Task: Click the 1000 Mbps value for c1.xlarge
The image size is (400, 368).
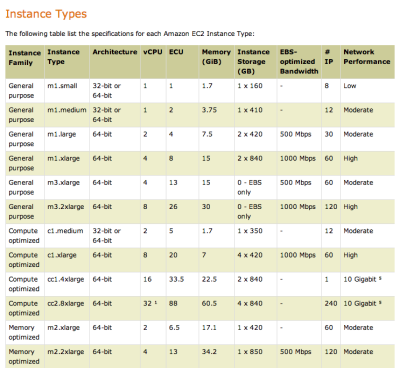Action: click(298, 255)
